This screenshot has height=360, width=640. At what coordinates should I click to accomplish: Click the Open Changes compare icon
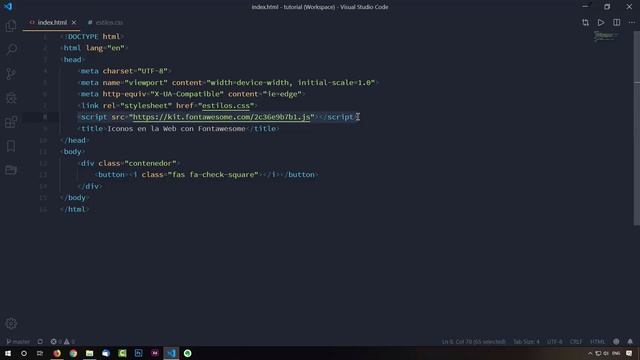click(x=585, y=22)
